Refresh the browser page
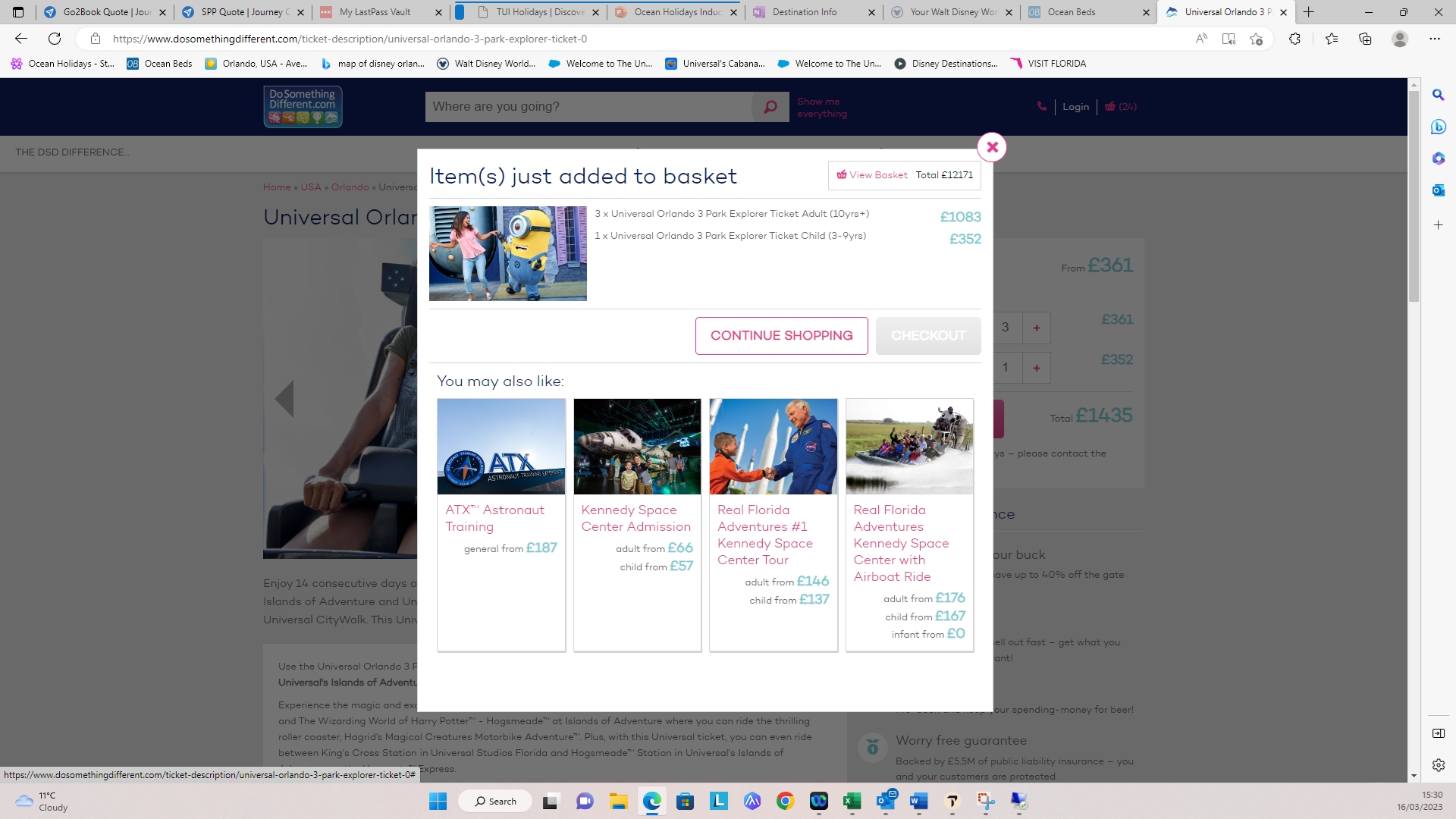The height and width of the screenshot is (819, 1456). pyautogui.click(x=55, y=39)
